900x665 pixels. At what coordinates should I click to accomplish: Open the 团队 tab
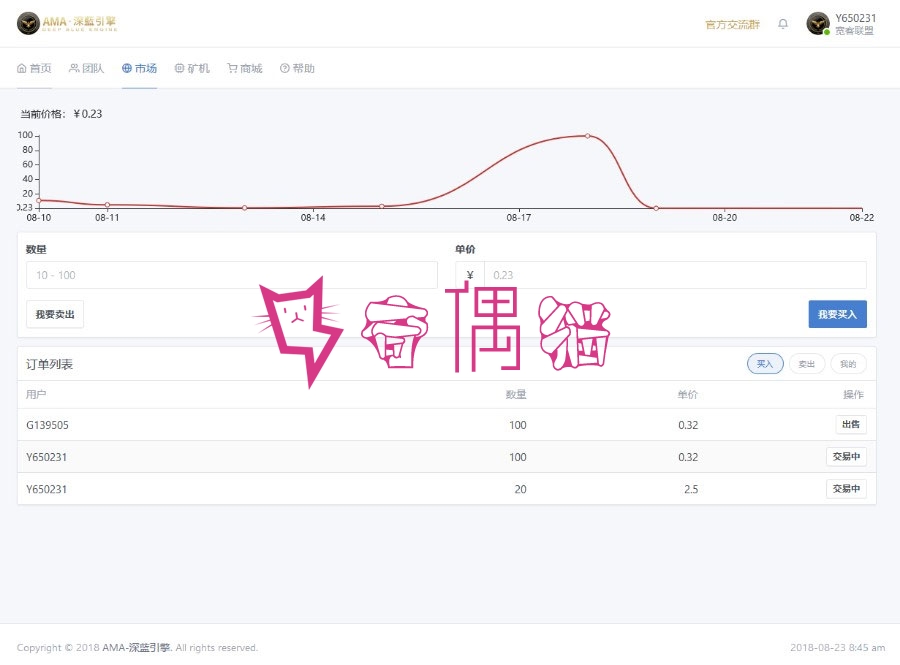(x=87, y=68)
